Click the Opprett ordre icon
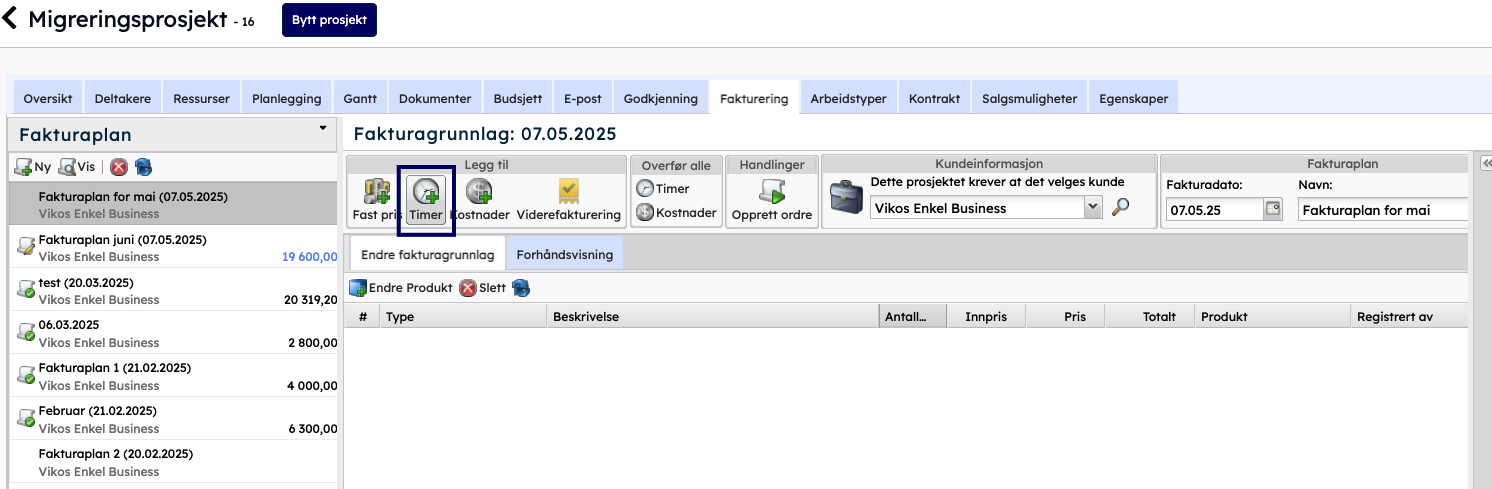Viewport: 1492px width, 489px height. [771, 191]
